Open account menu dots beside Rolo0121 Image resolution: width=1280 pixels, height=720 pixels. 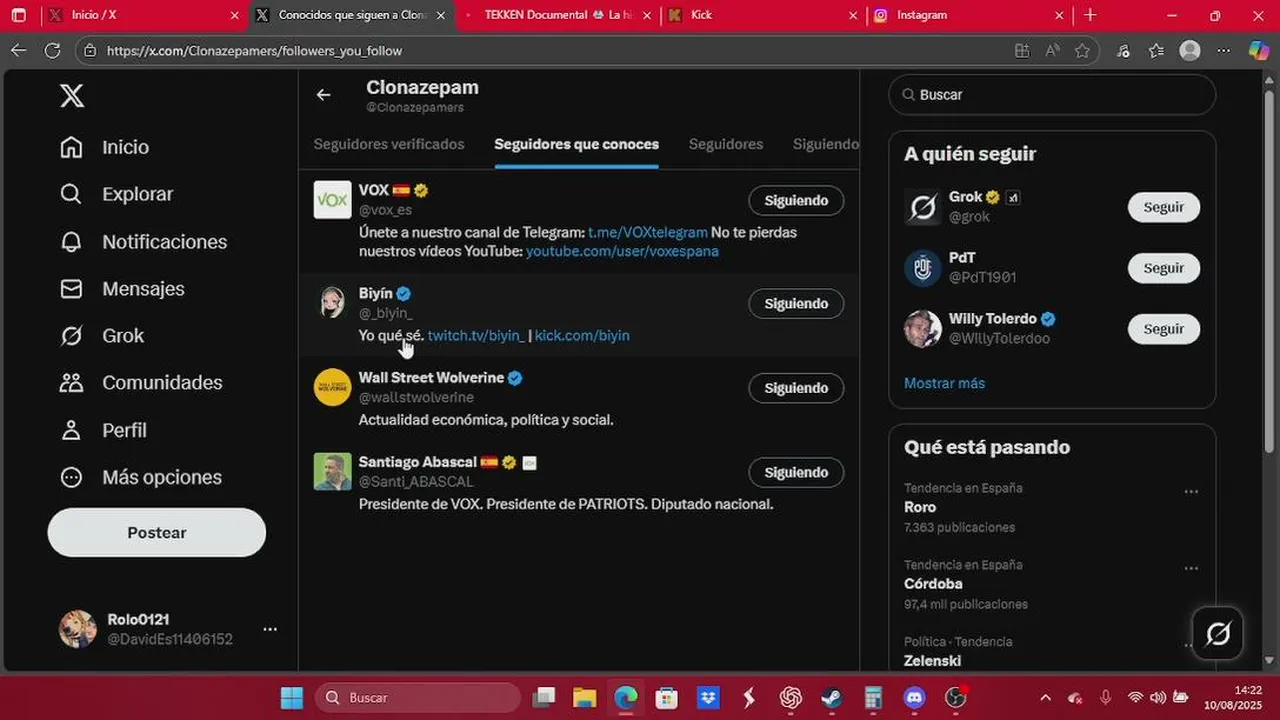click(270, 629)
